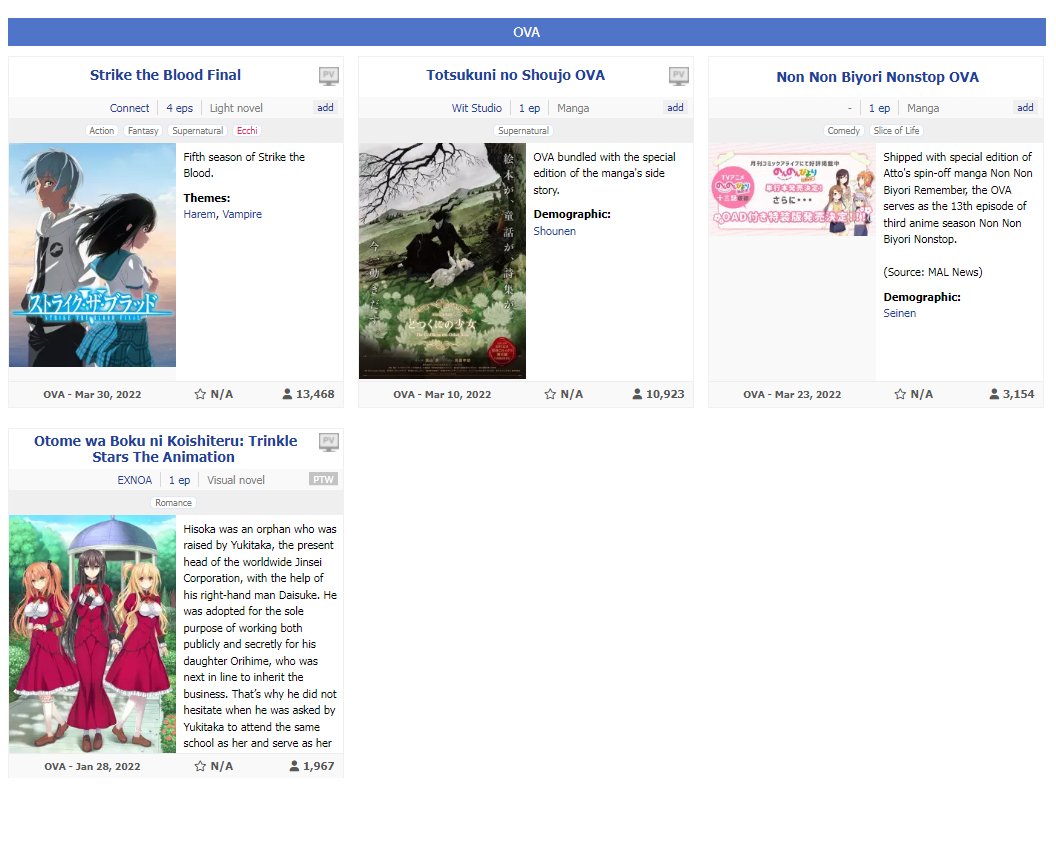
Task: Add Strike the Blood Final to list
Action: (x=325, y=107)
